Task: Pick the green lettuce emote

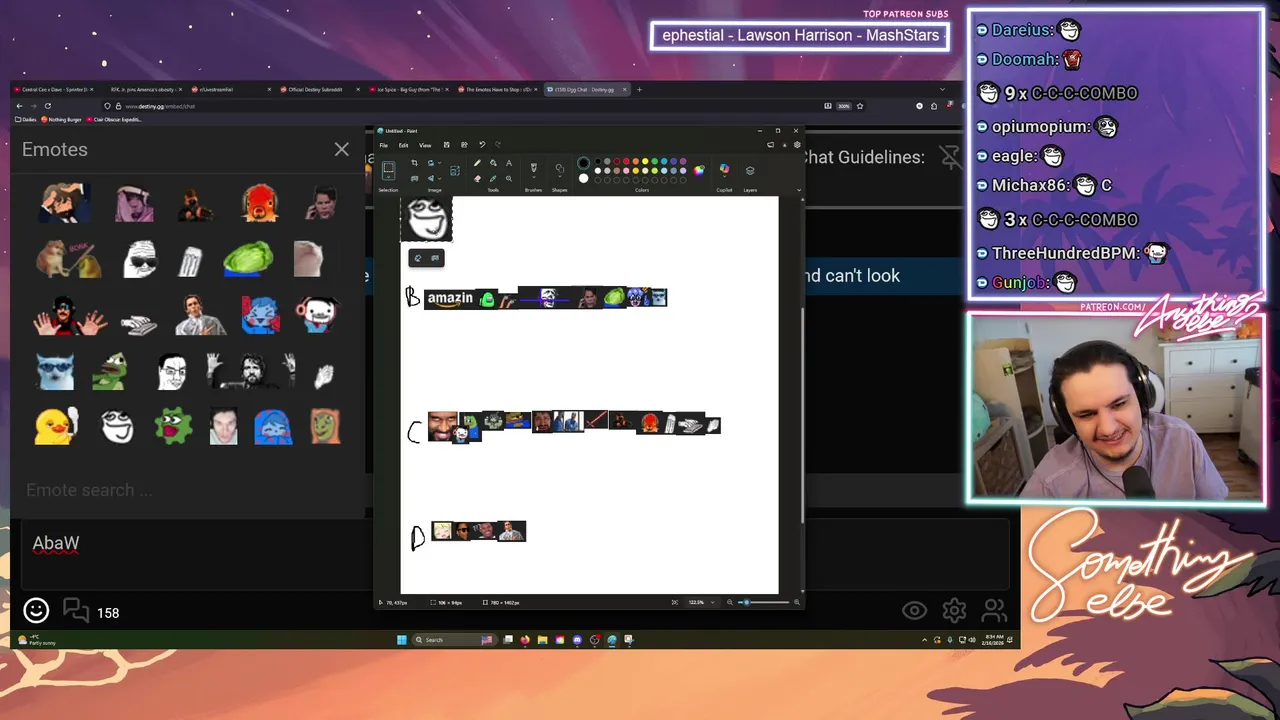Action: pos(249,260)
